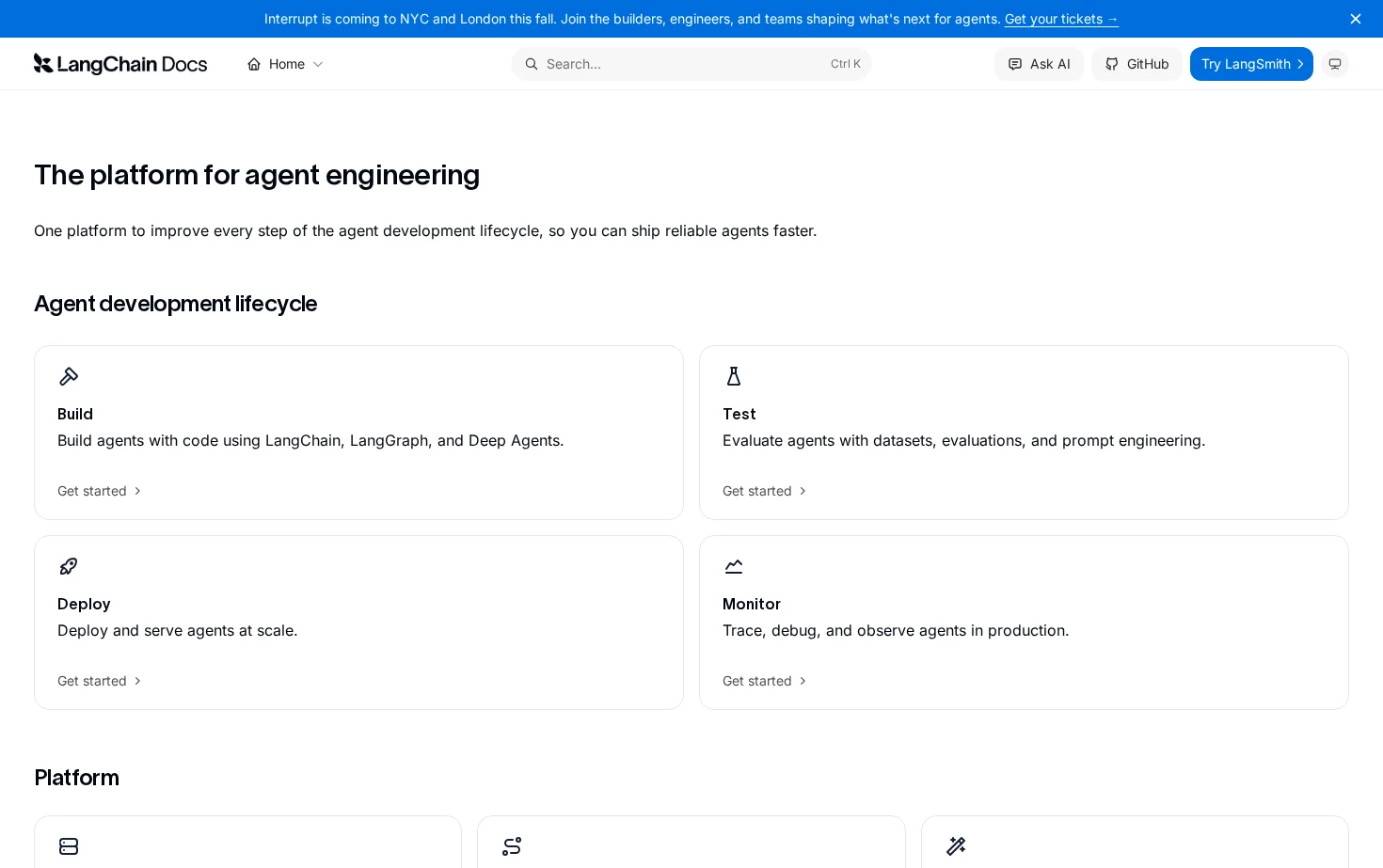Open Get started on the Test card

765,491
